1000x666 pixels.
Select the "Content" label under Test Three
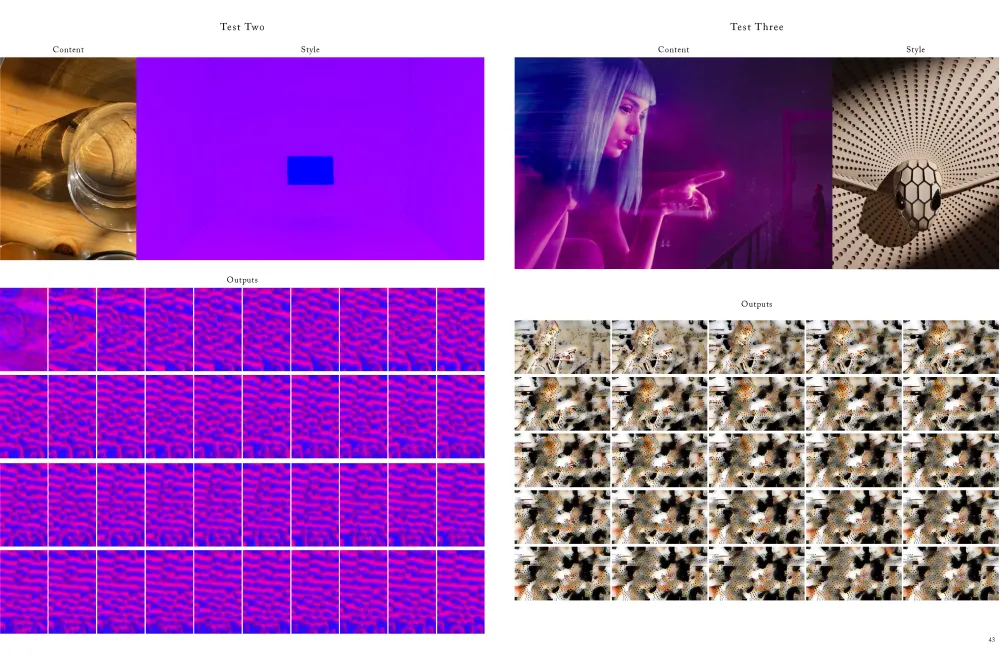point(673,49)
